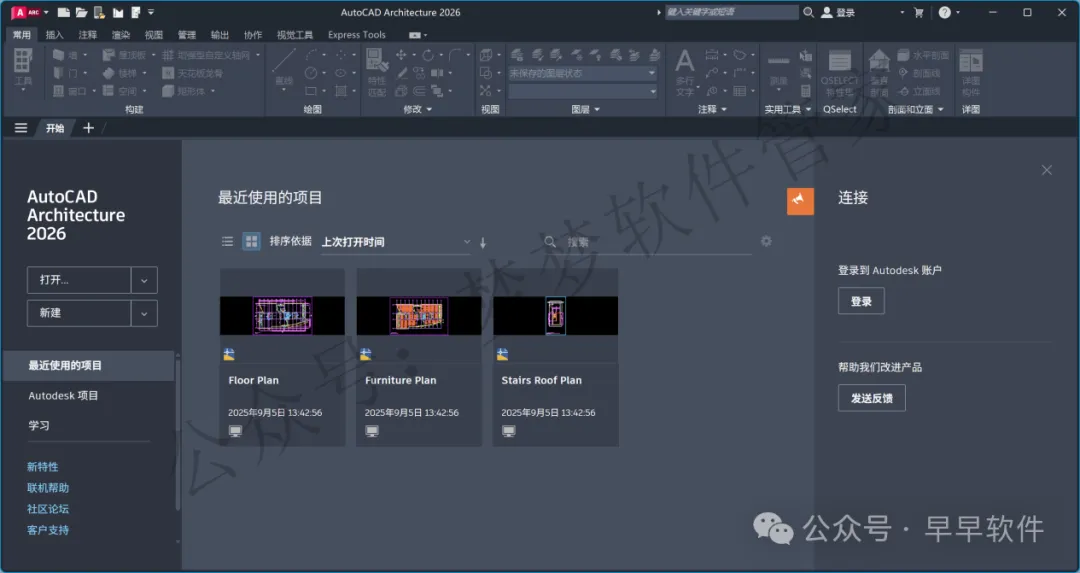Click the 立面线 elevation line tool

pos(919,90)
